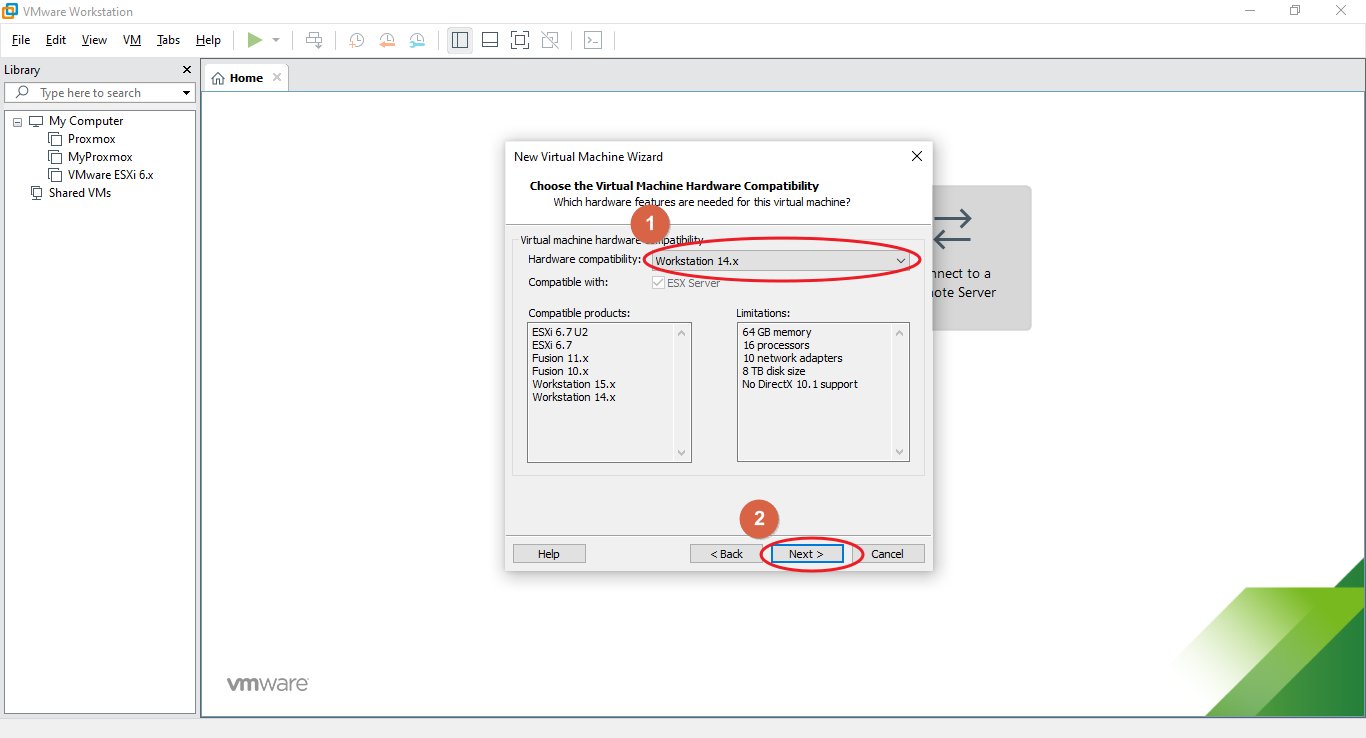Open the Edit menu

point(56,40)
